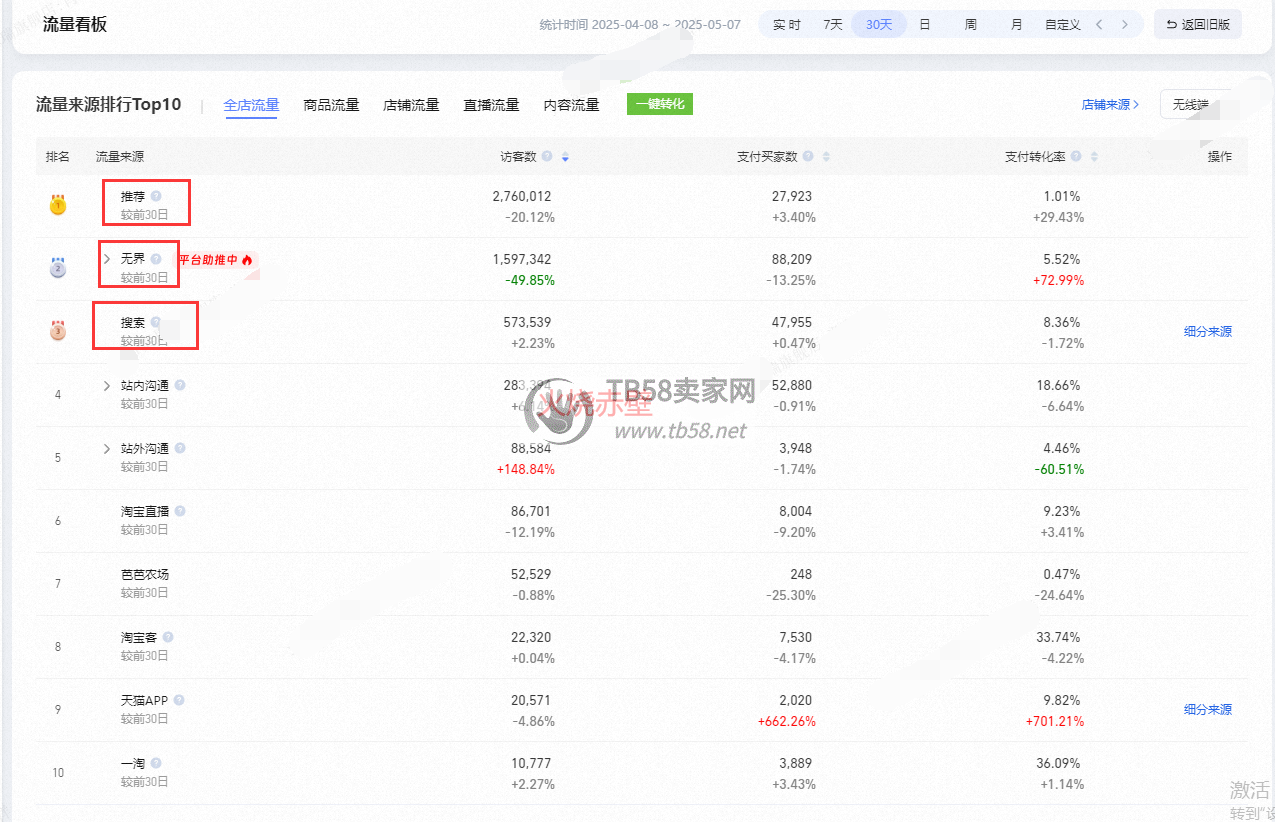Go to previous date period arrow

[x=1099, y=24]
